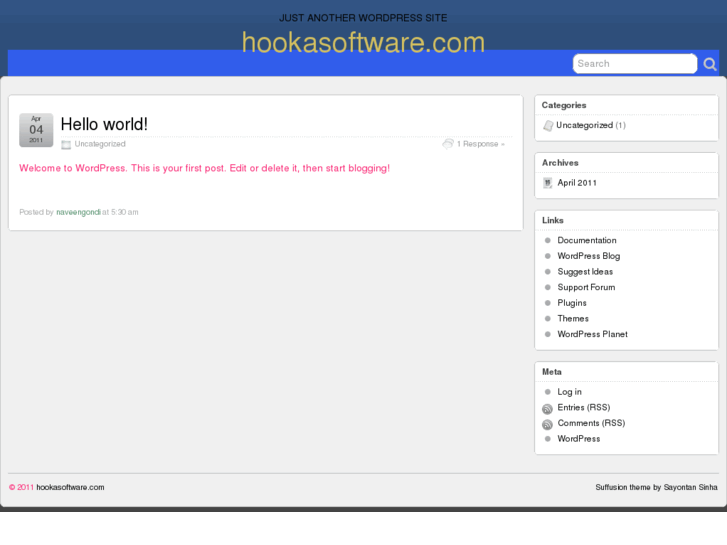Viewport: 727px width, 545px height.
Task: Open the hookasoftware.com site title link
Action: tap(363, 43)
